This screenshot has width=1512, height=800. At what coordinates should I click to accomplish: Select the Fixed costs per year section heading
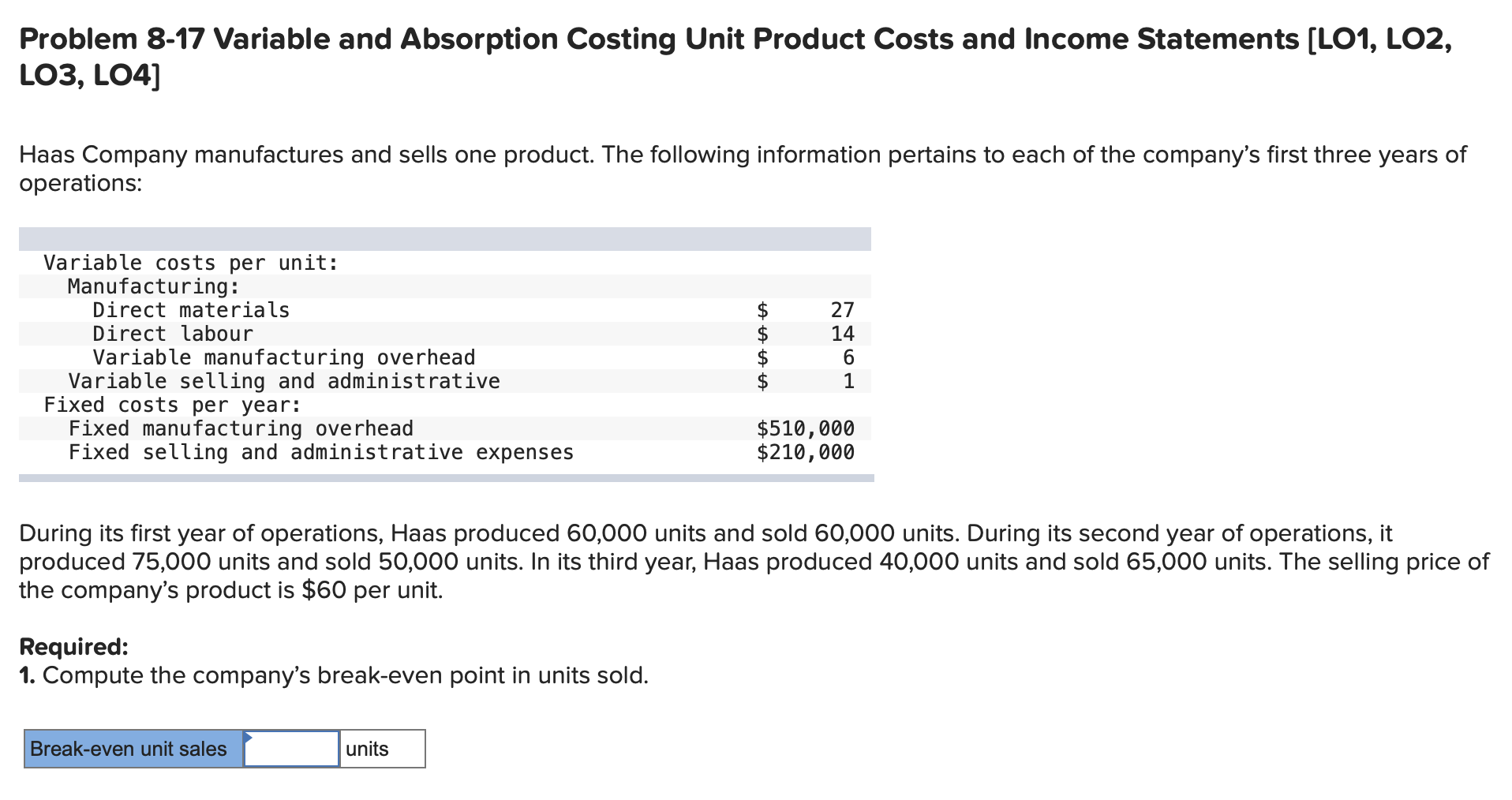click(172, 405)
